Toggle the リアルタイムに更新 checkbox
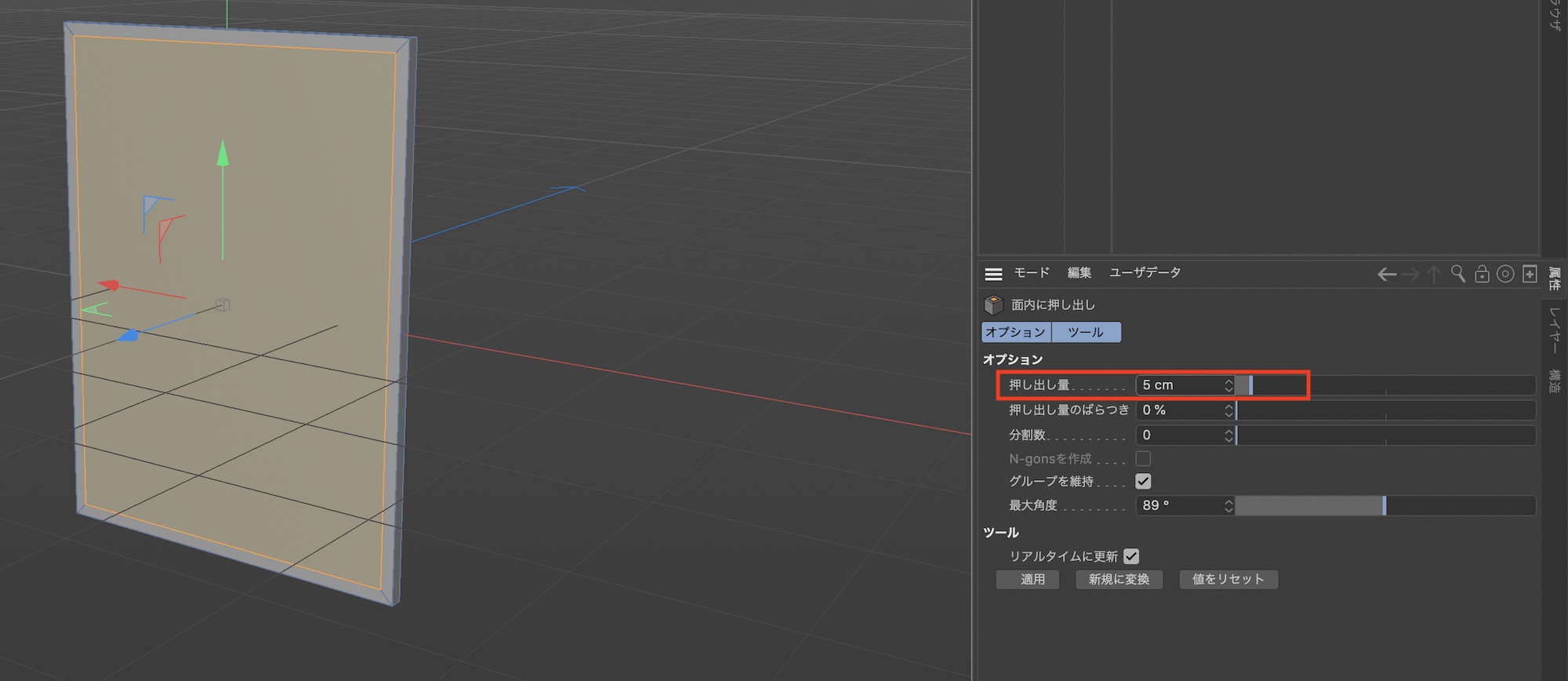 point(1131,556)
